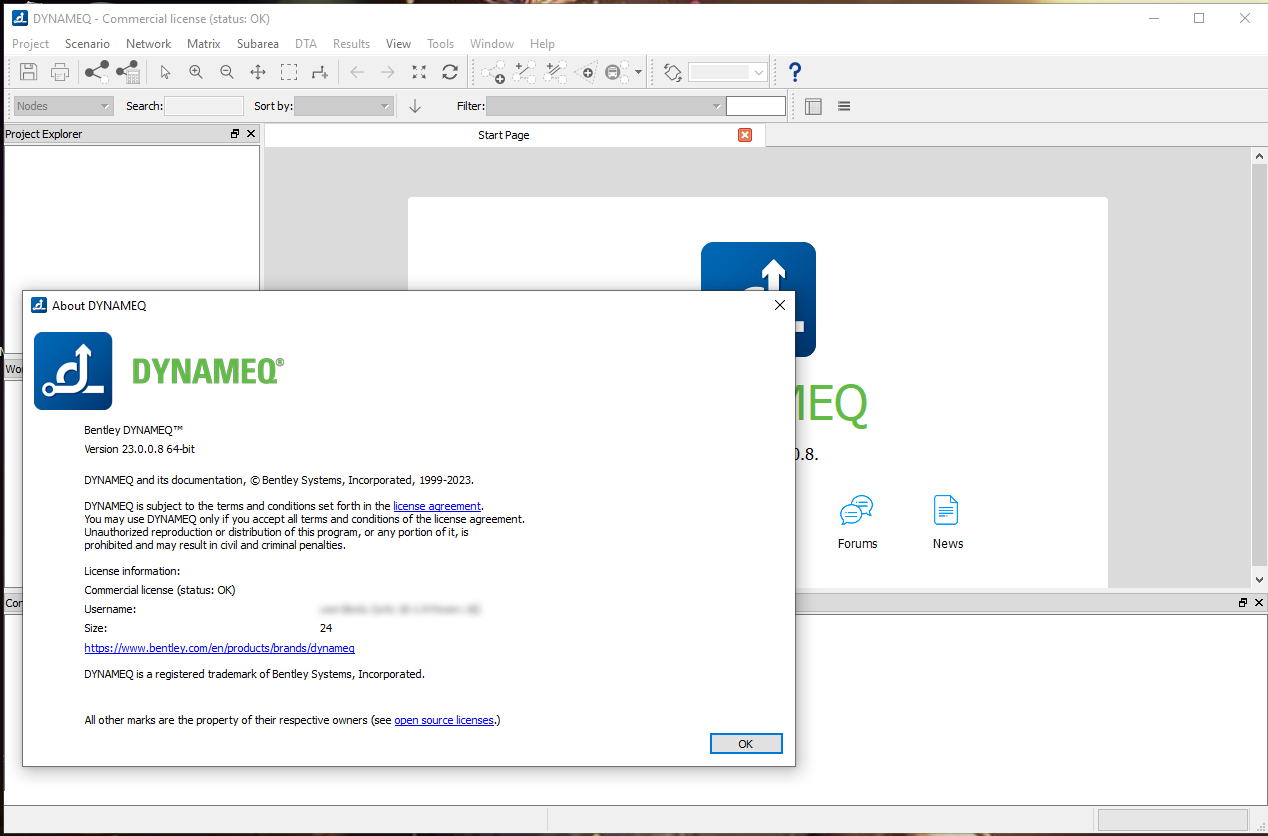Click the Search input field

pyautogui.click(x=204, y=106)
